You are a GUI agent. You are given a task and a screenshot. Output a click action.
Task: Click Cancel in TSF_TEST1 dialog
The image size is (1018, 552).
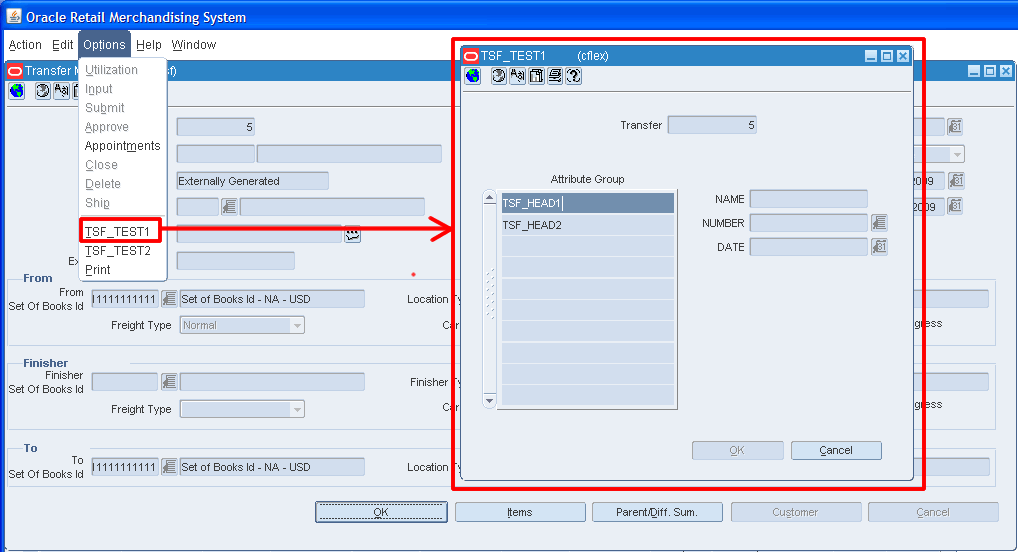836,450
